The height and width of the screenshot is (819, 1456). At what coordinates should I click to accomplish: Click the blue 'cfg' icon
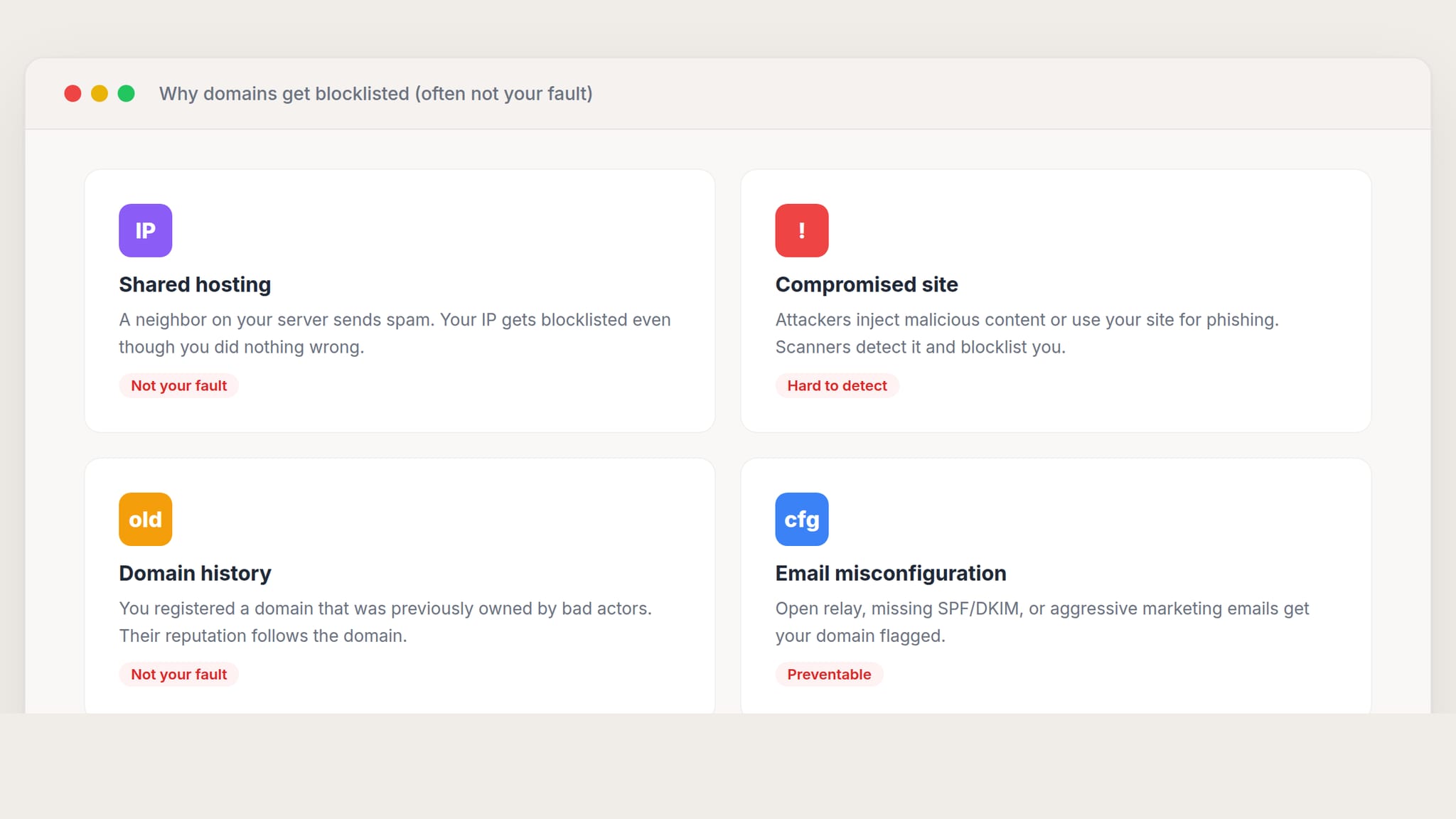pyautogui.click(x=801, y=519)
